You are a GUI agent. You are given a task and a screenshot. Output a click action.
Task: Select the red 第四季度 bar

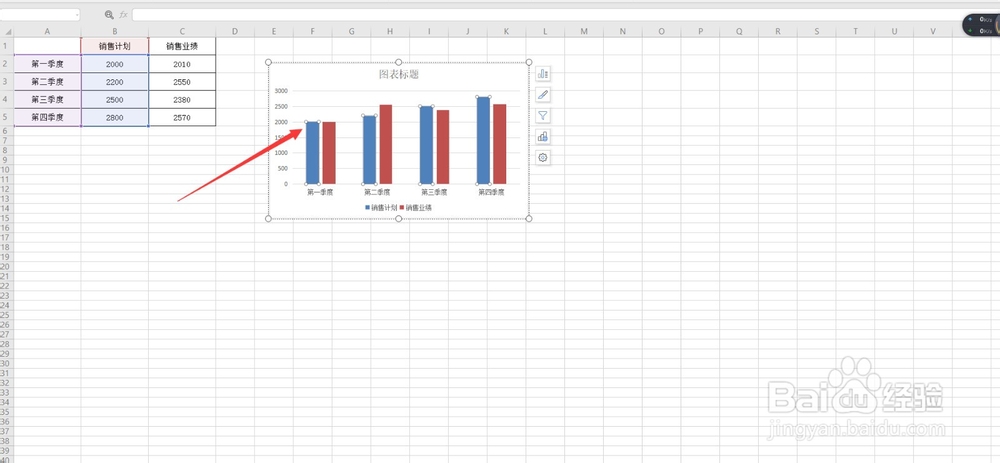point(499,143)
